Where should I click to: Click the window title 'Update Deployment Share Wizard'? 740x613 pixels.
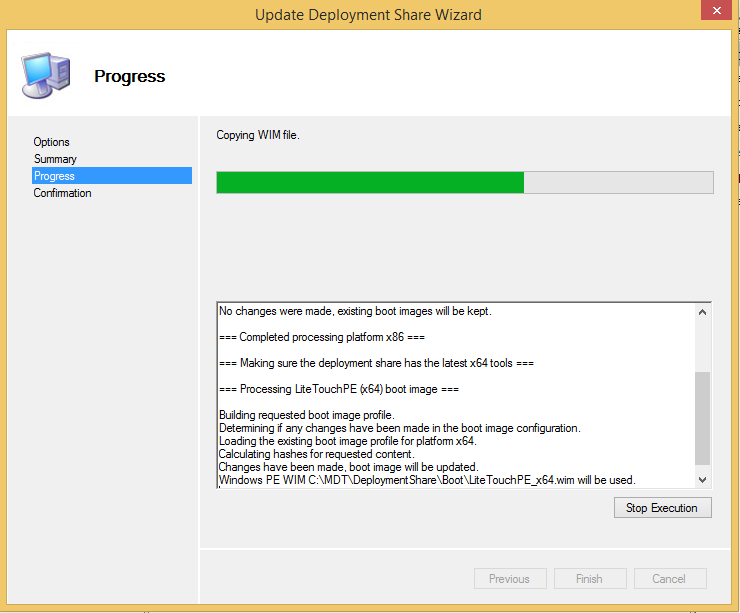pos(368,15)
